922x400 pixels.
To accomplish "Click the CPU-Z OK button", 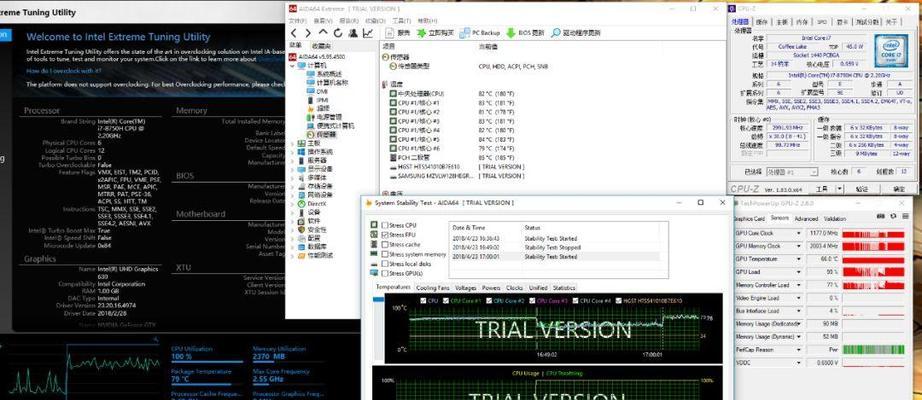I will tap(899, 189).
